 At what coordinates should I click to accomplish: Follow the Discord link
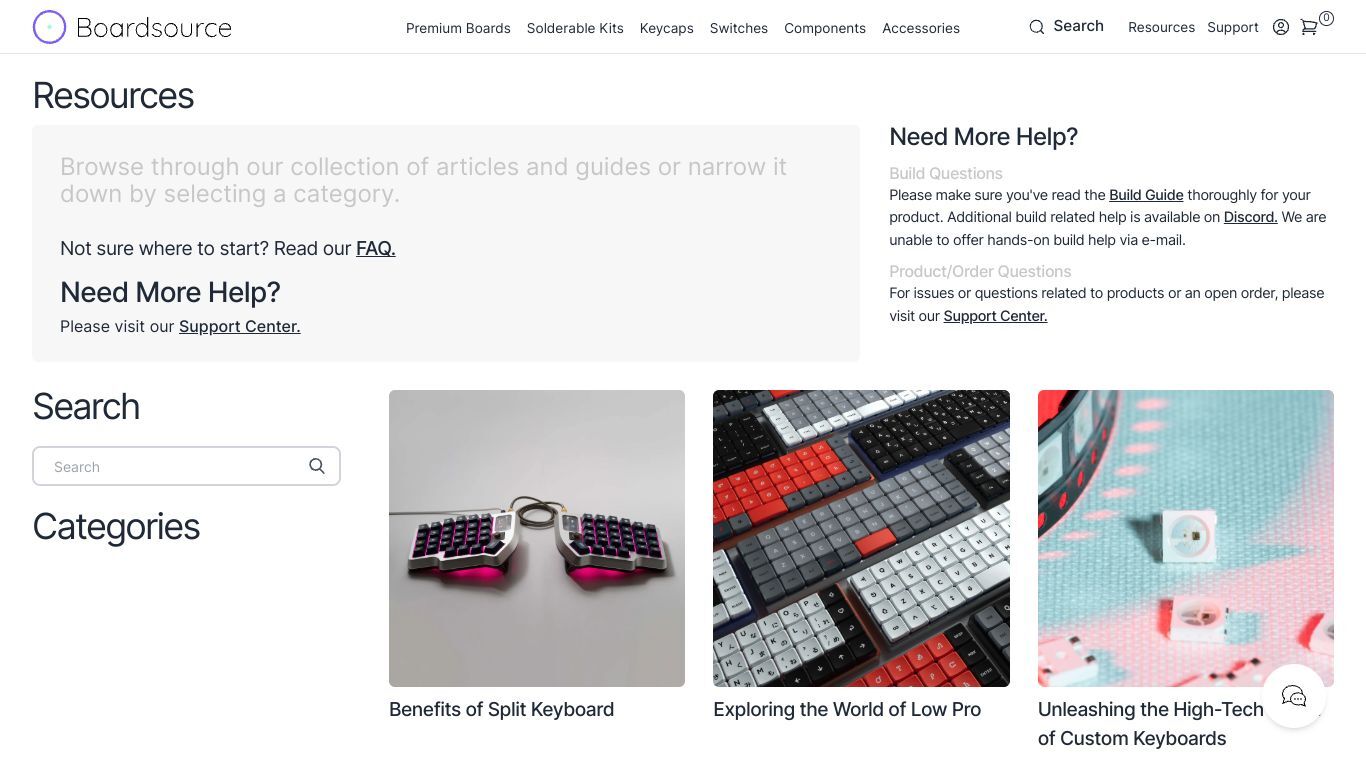click(x=1251, y=217)
